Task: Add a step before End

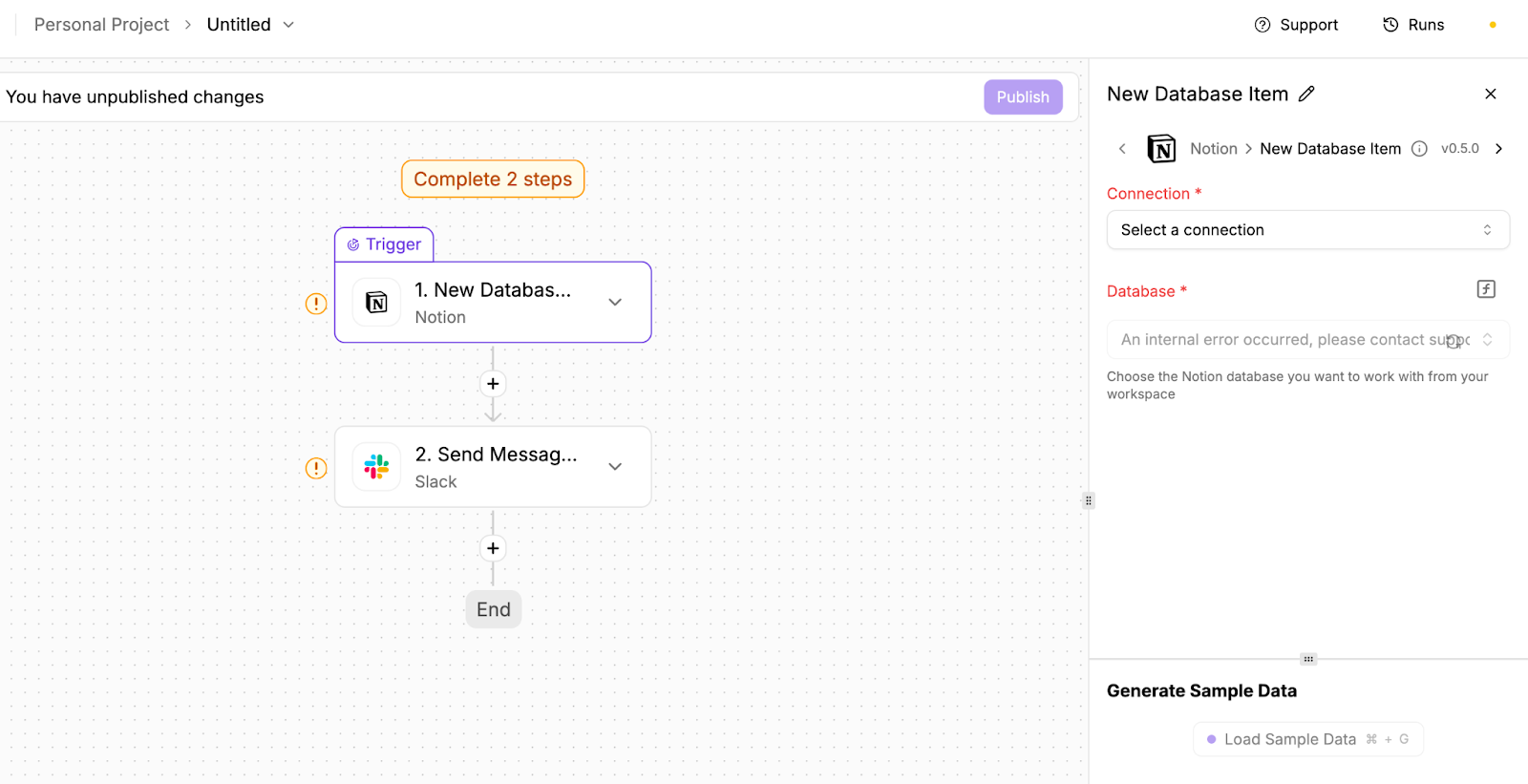Action: pos(493,548)
